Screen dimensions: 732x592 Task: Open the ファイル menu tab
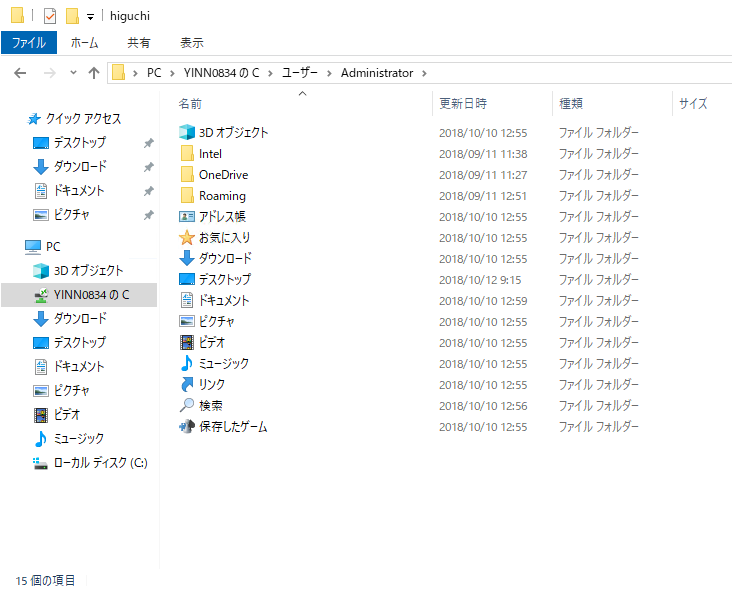(29, 42)
